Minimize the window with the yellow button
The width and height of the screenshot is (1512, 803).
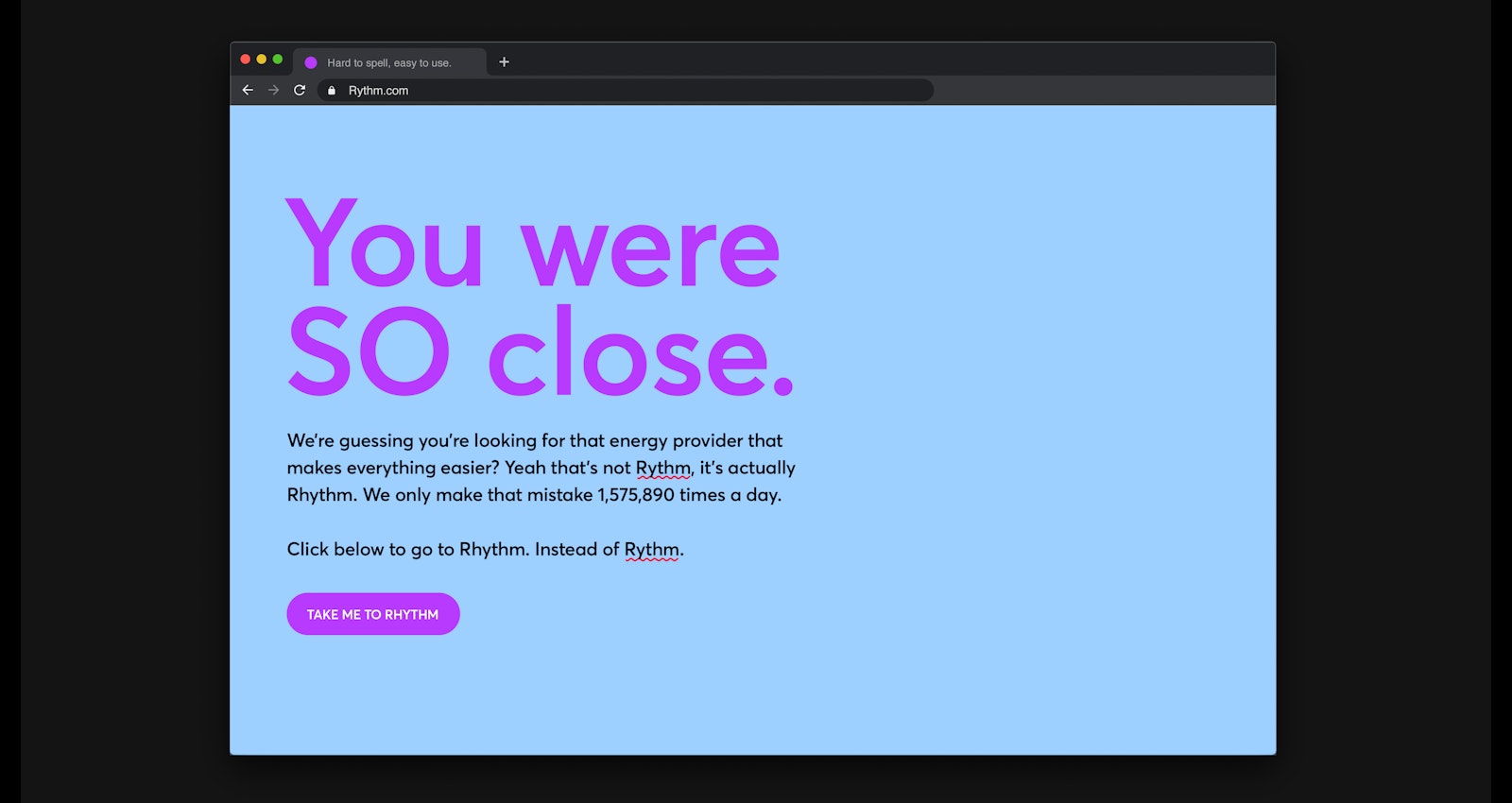tap(262, 59)
